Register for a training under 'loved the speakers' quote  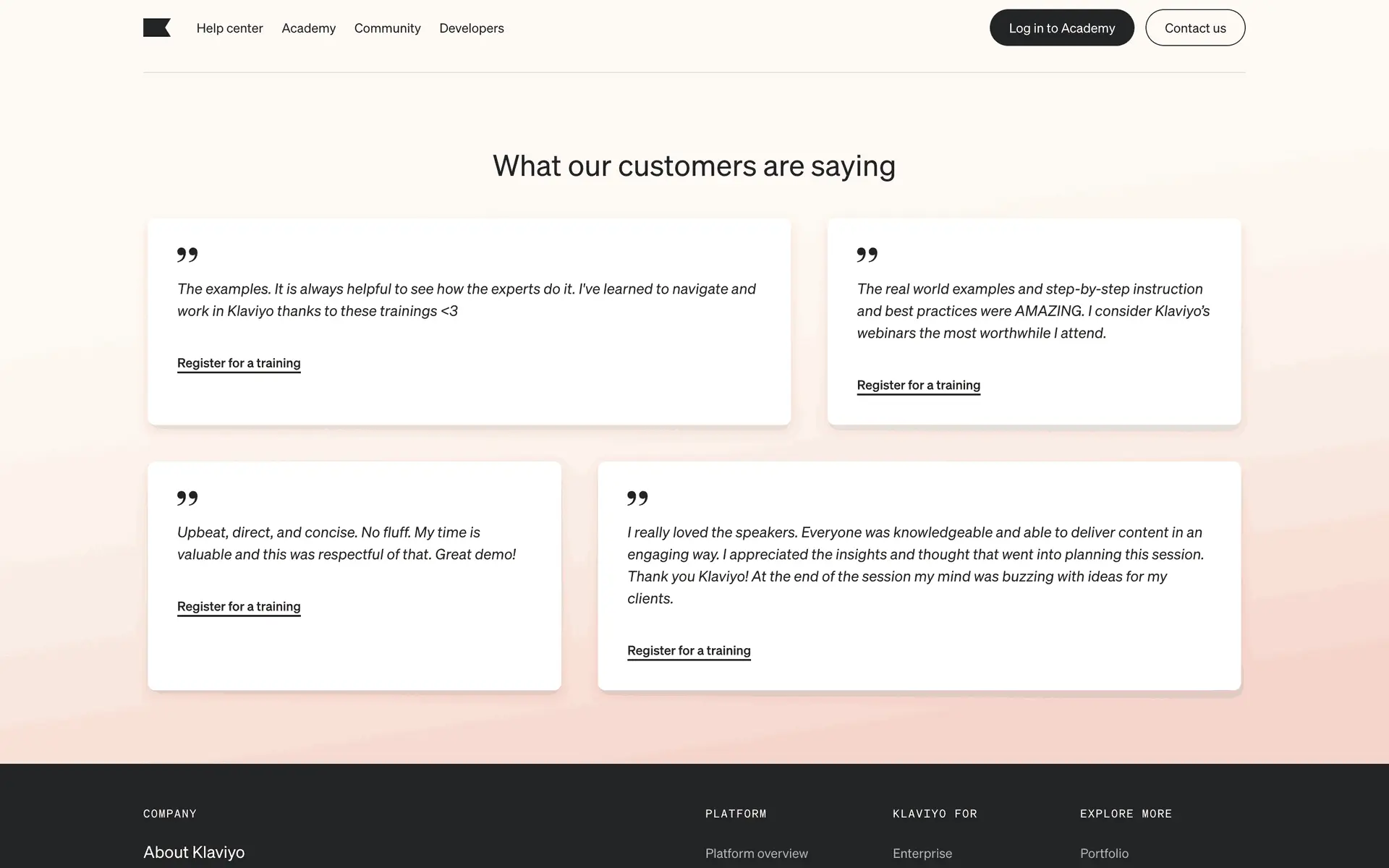[689, 650]
